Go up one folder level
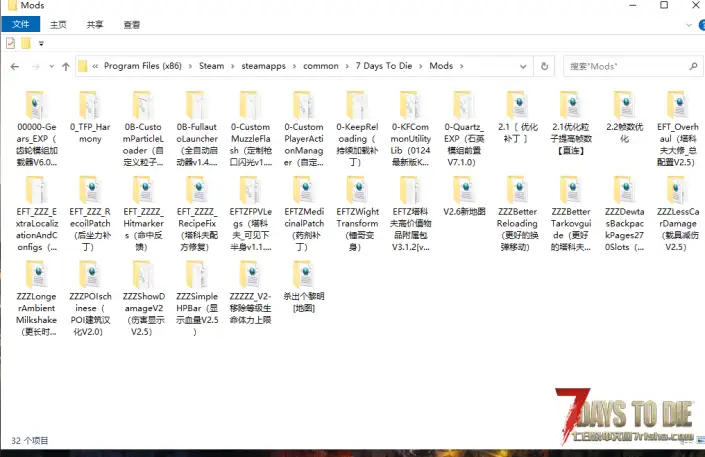The width and height of the screenshot is (705, 457). tap(66, 67)
